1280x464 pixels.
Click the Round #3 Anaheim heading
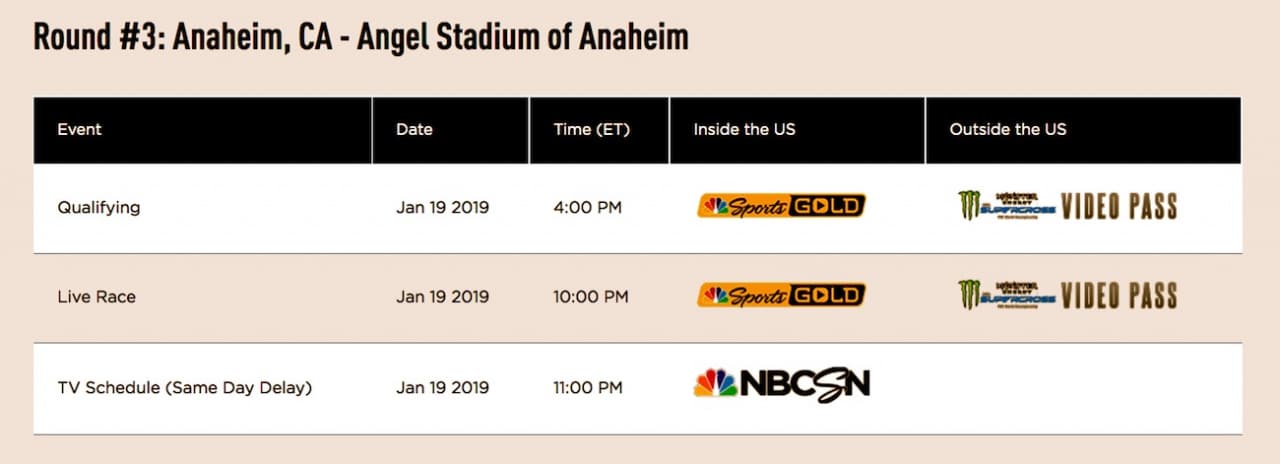361,37
